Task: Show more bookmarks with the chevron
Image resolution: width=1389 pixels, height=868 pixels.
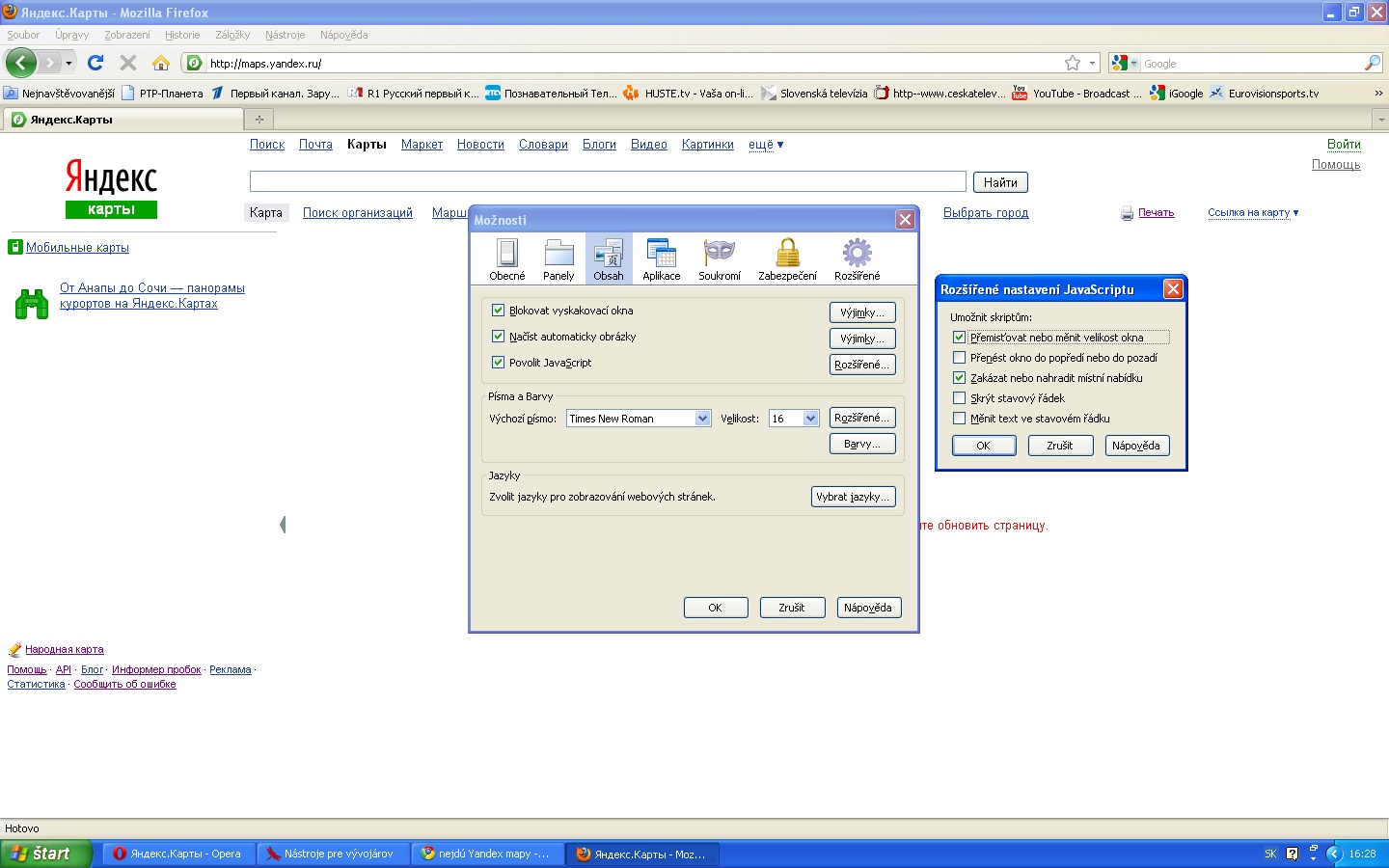Action: (x=1378, y=94)
